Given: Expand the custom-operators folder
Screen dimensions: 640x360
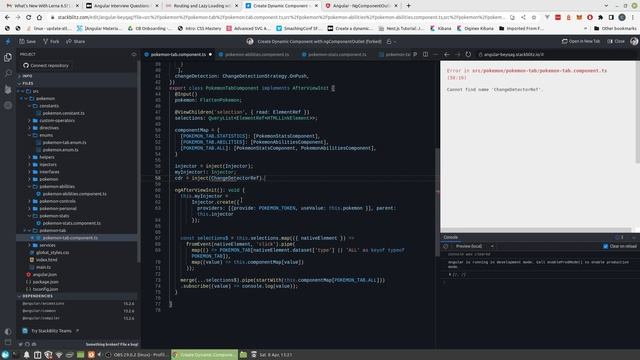Looking at the screenshot, I should pos(51,120).
